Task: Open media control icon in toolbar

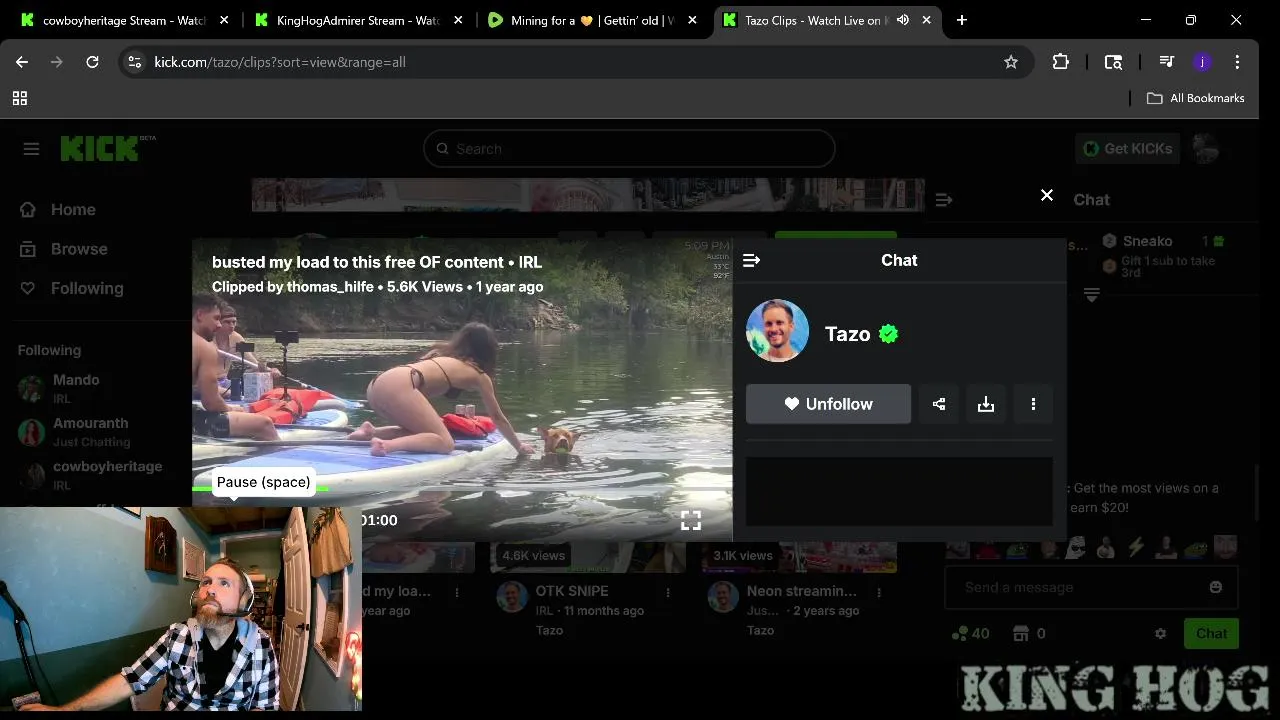Action: [x=1166, y=62]
